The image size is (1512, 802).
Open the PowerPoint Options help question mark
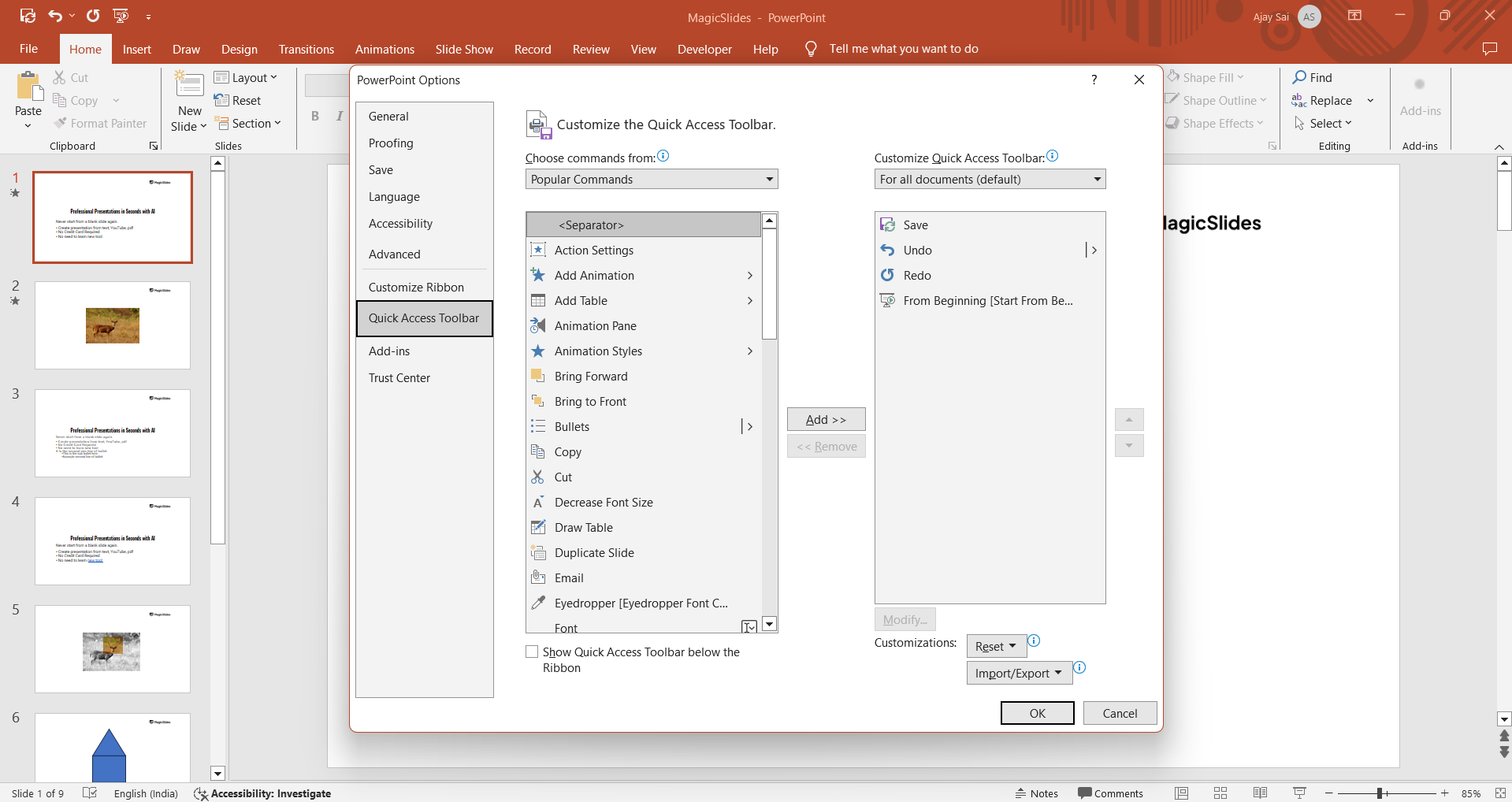(1094, 80)
